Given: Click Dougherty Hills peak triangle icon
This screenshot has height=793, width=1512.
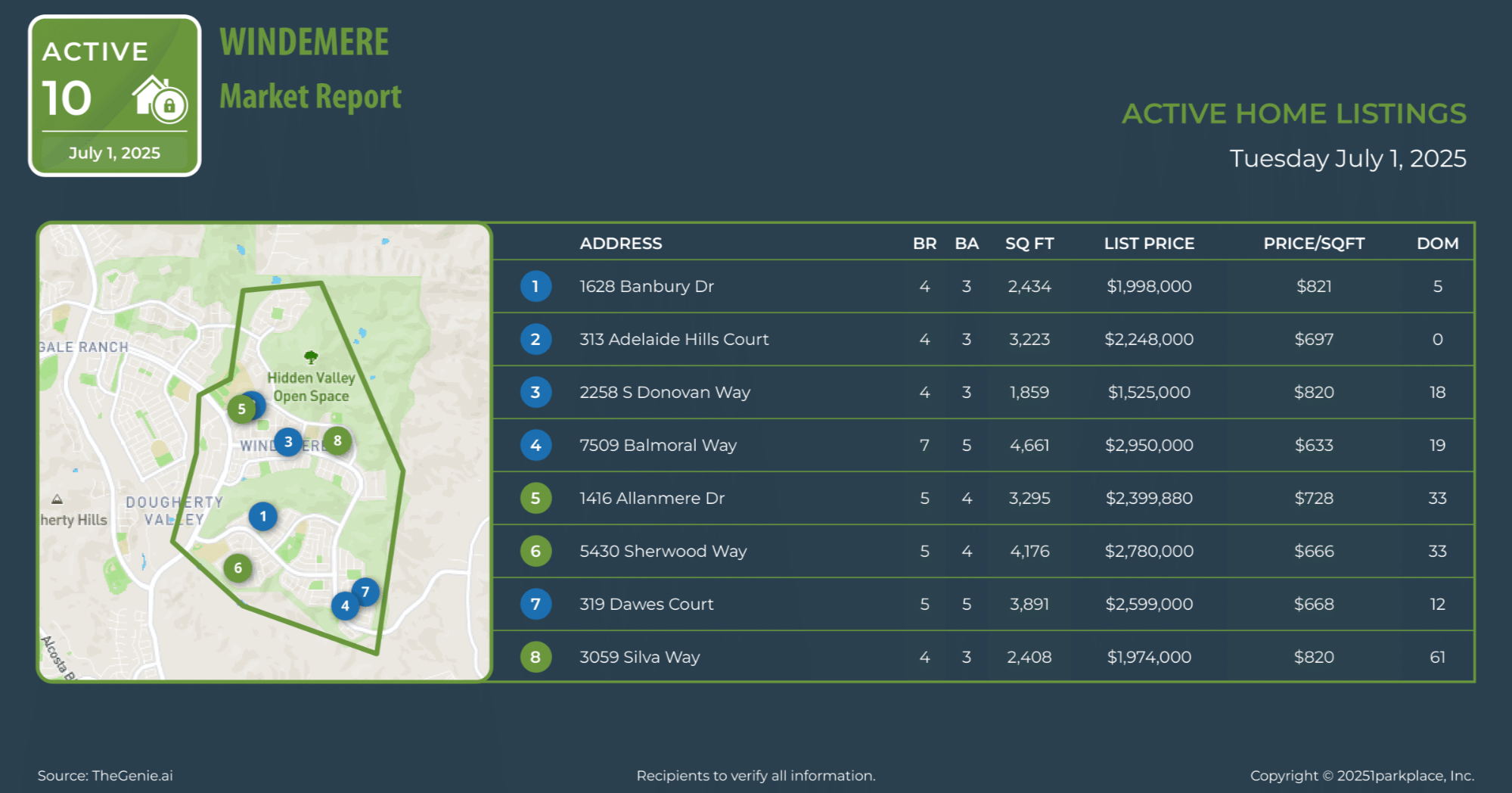Looking at the screenshot, I should click(x=57, y=499).
